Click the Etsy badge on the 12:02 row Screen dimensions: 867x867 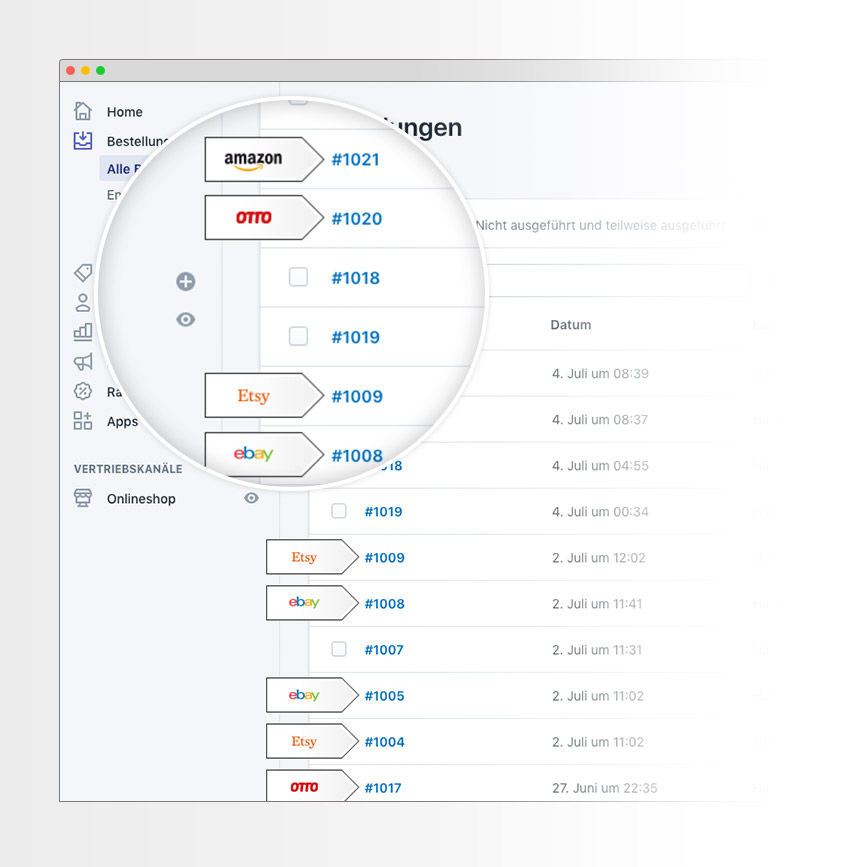click(312, 557)
